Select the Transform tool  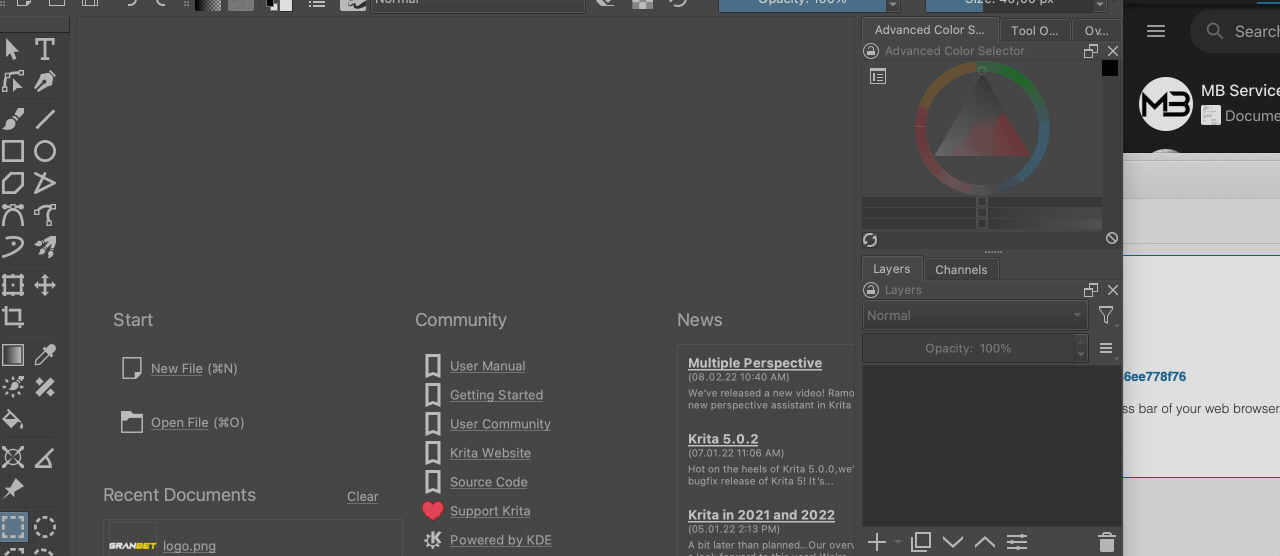click(x=13, y=285)
